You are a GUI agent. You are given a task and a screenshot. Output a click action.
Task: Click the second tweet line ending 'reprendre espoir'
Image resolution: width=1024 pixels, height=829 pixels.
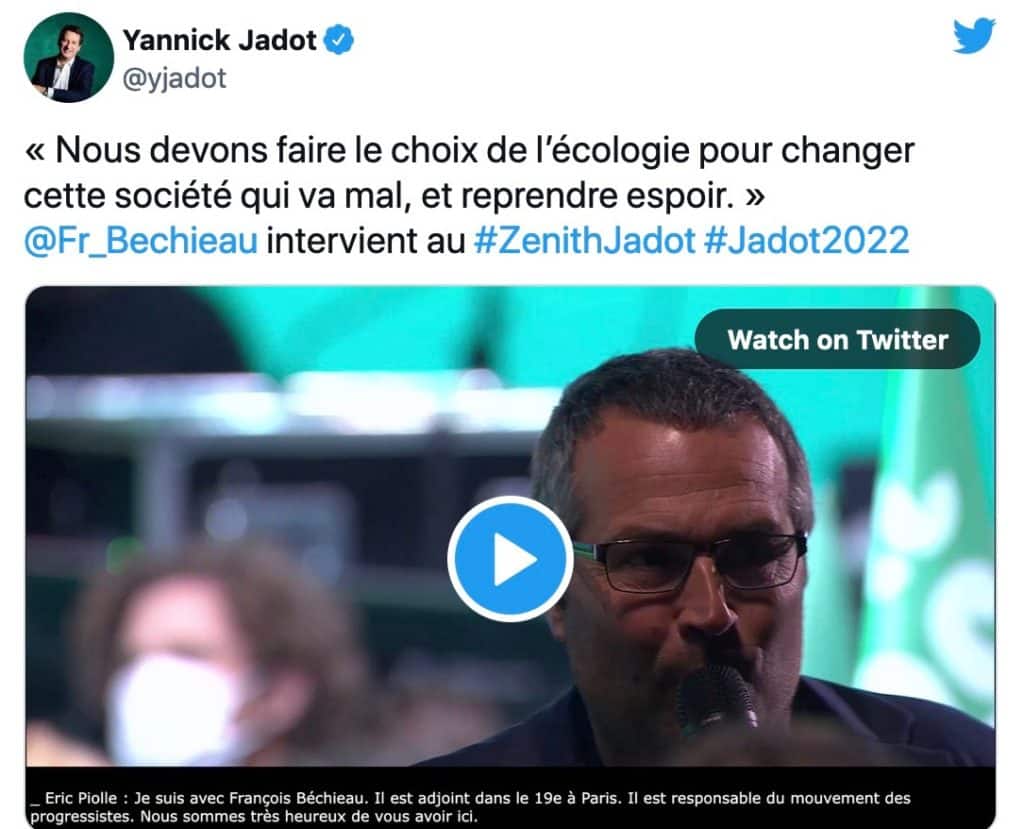[x=394, y=195]
